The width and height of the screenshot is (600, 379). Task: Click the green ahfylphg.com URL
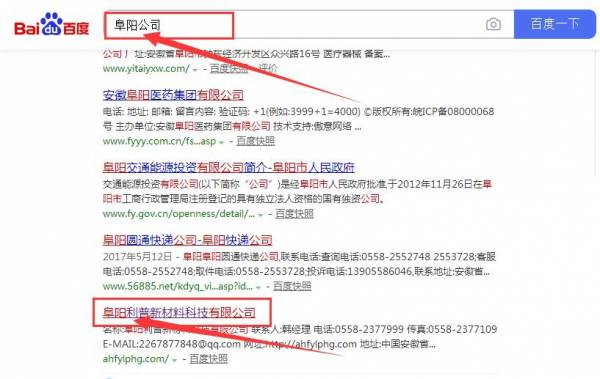click(136, 359)
